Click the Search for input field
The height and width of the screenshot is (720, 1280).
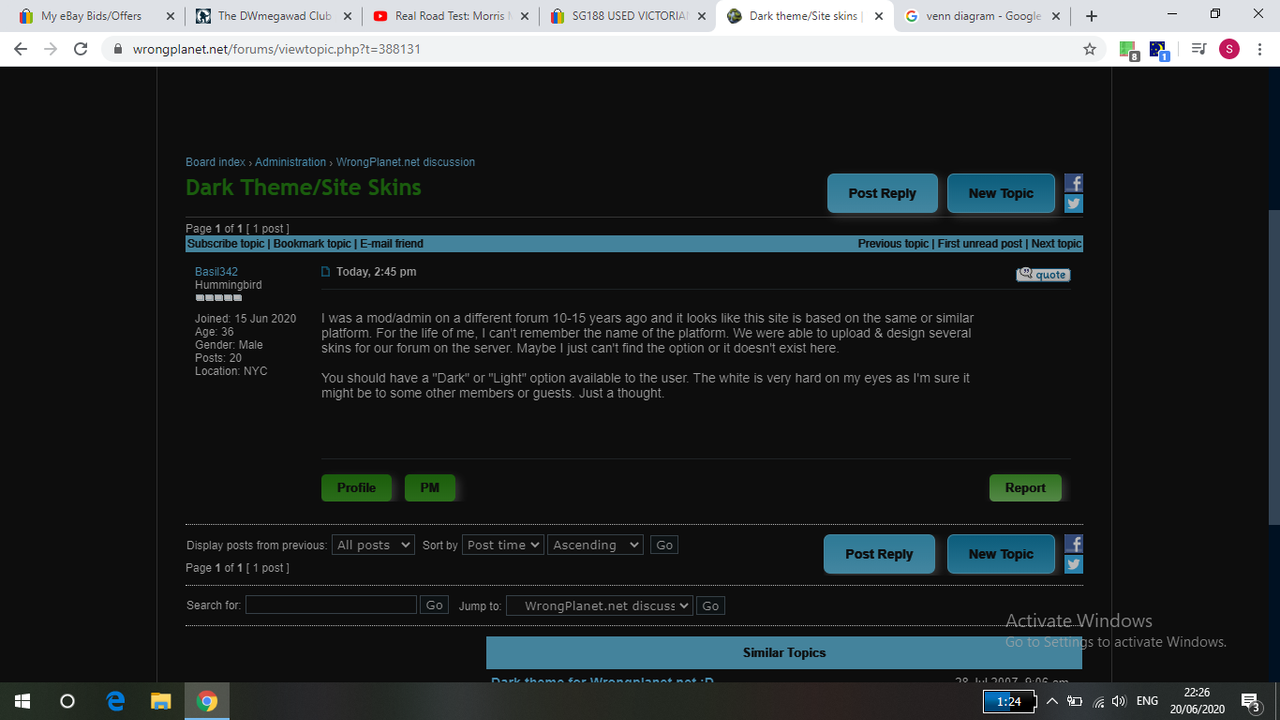point(331,605)
